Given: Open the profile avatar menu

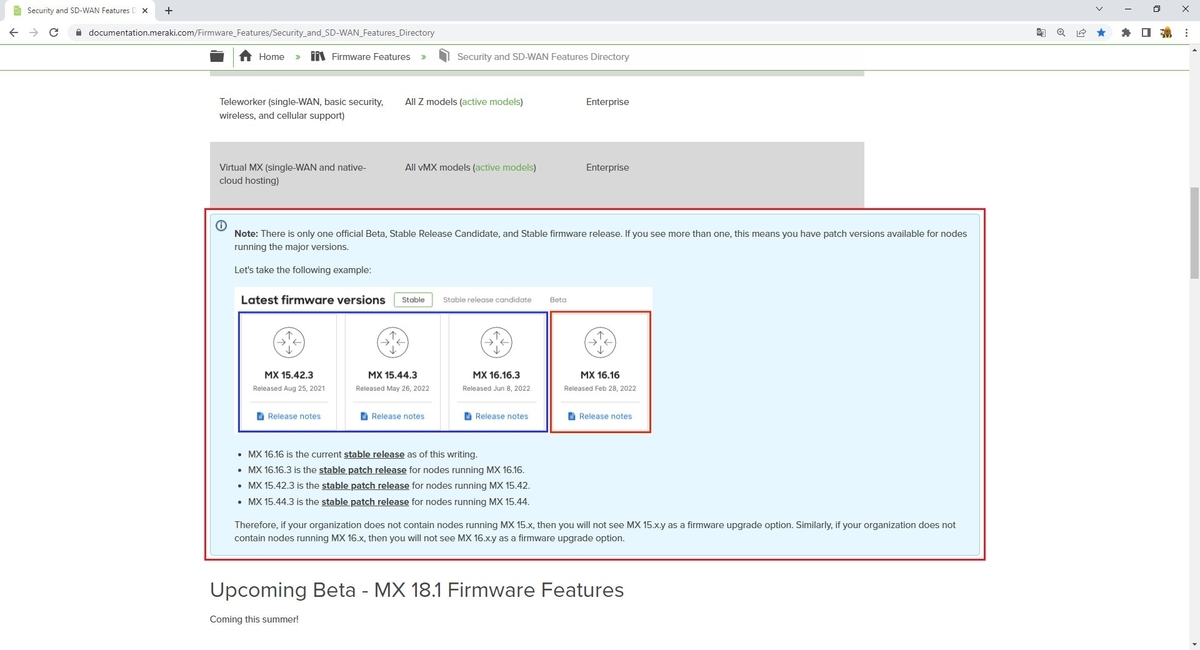Looking at the screenshot, I should (1165, 32).
